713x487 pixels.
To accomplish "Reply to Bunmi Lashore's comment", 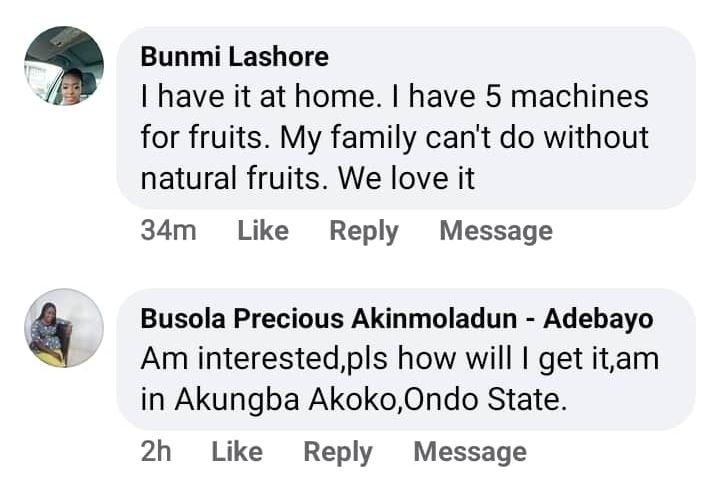I will (364, 231).
